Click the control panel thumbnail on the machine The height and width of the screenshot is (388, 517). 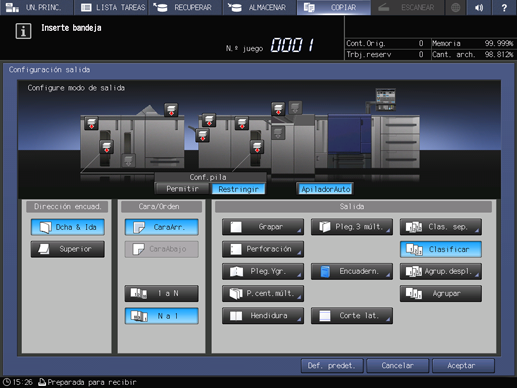[386, 99]
